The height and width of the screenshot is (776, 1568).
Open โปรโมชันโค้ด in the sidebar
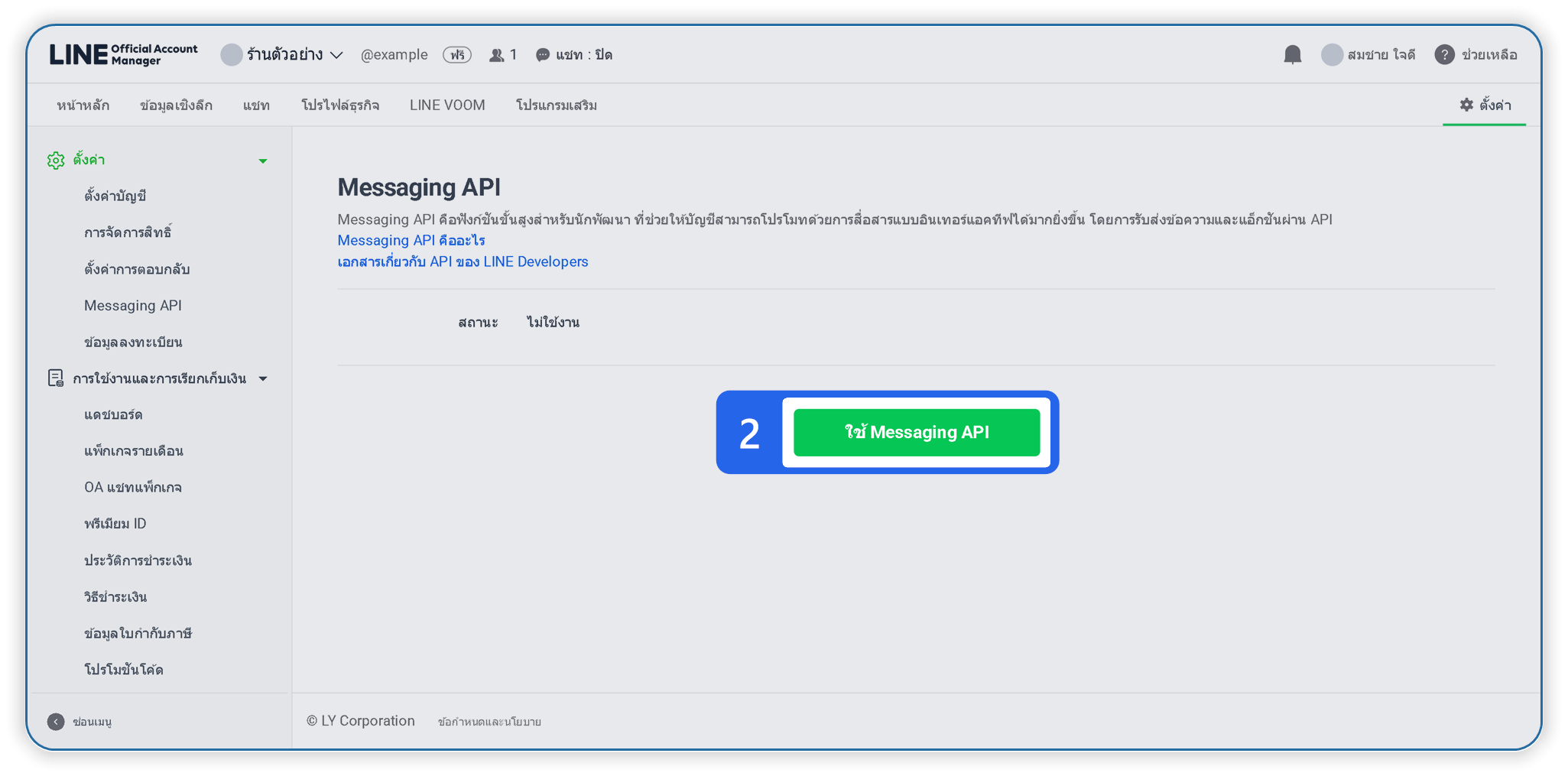pos(124,670)
